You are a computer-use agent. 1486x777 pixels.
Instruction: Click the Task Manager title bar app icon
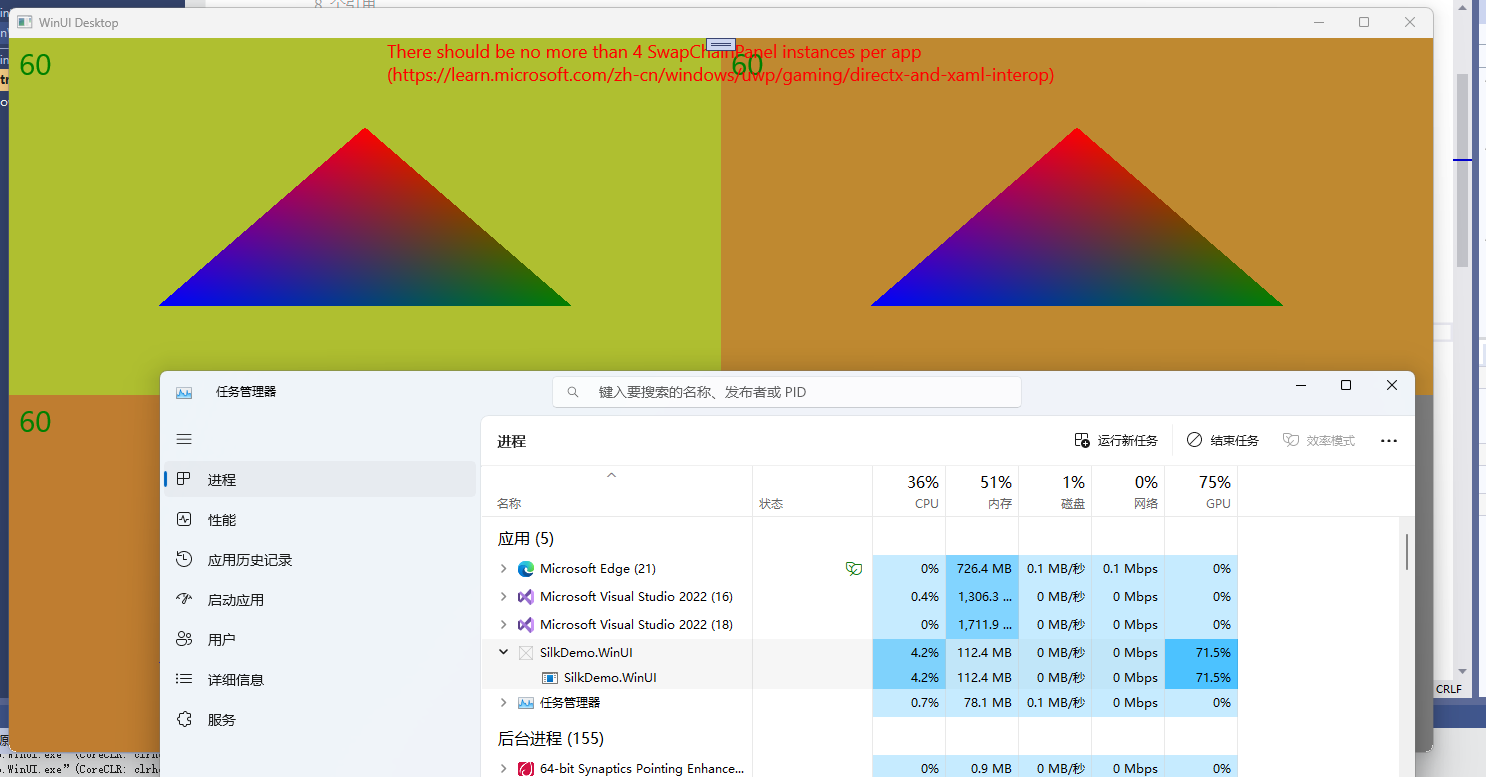click(184, 392)
